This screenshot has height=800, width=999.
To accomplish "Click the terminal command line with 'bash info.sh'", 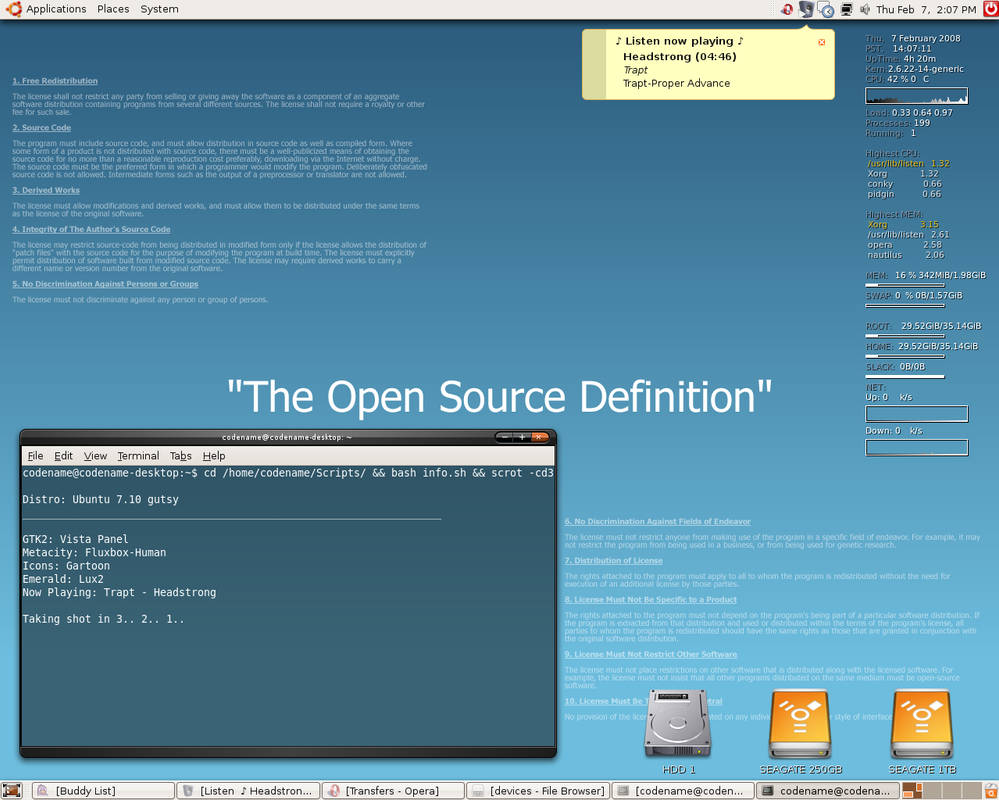I will 288,473.
